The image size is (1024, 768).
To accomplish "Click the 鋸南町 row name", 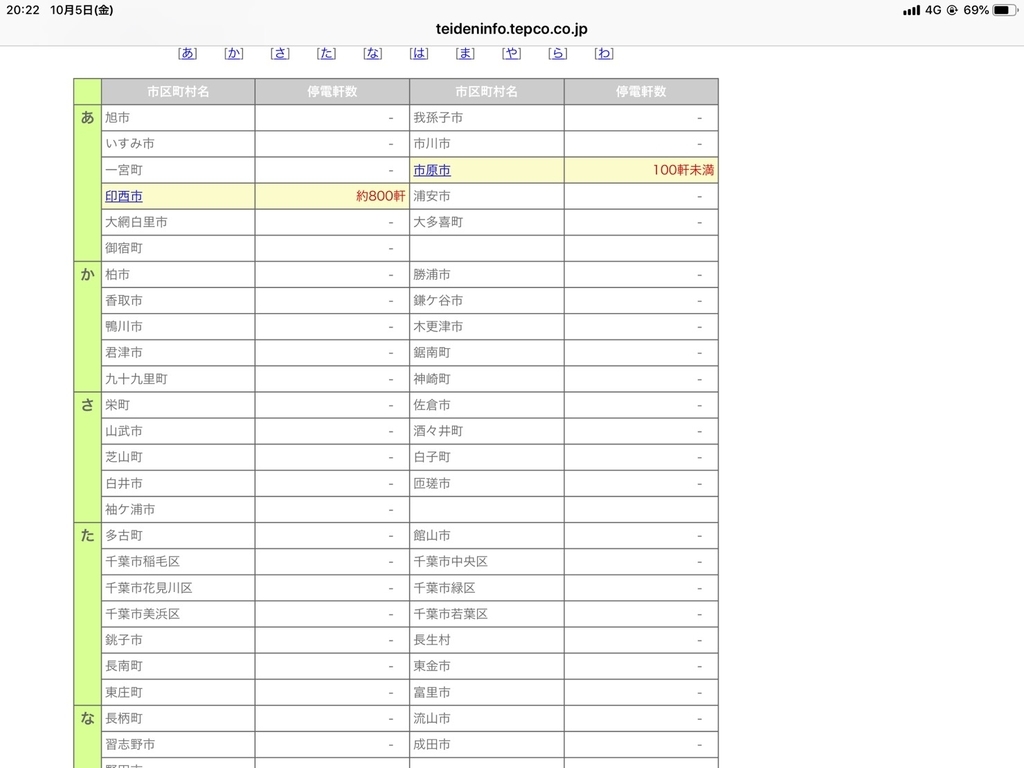I will 432,353.
